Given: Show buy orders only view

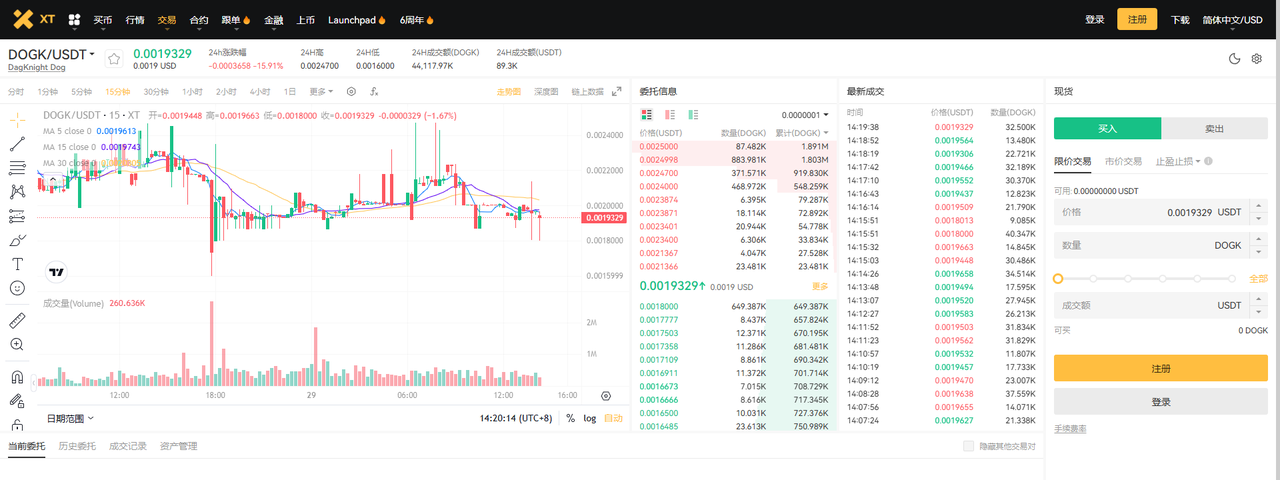Looking at the screenshot, I should [x=693, y=114].
